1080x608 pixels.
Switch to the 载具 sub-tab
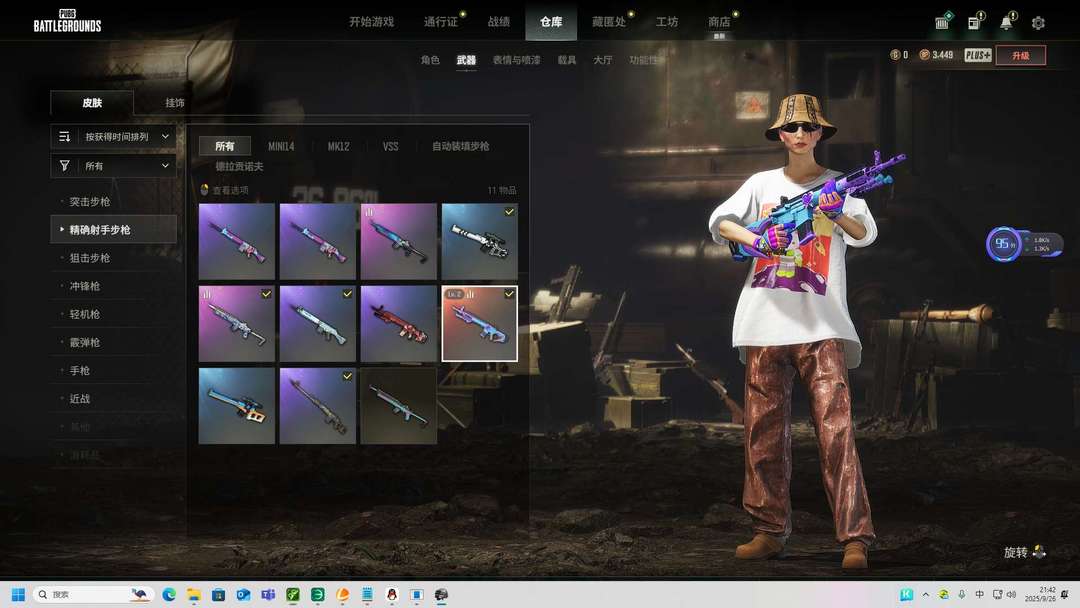click(x=567, y=60)
